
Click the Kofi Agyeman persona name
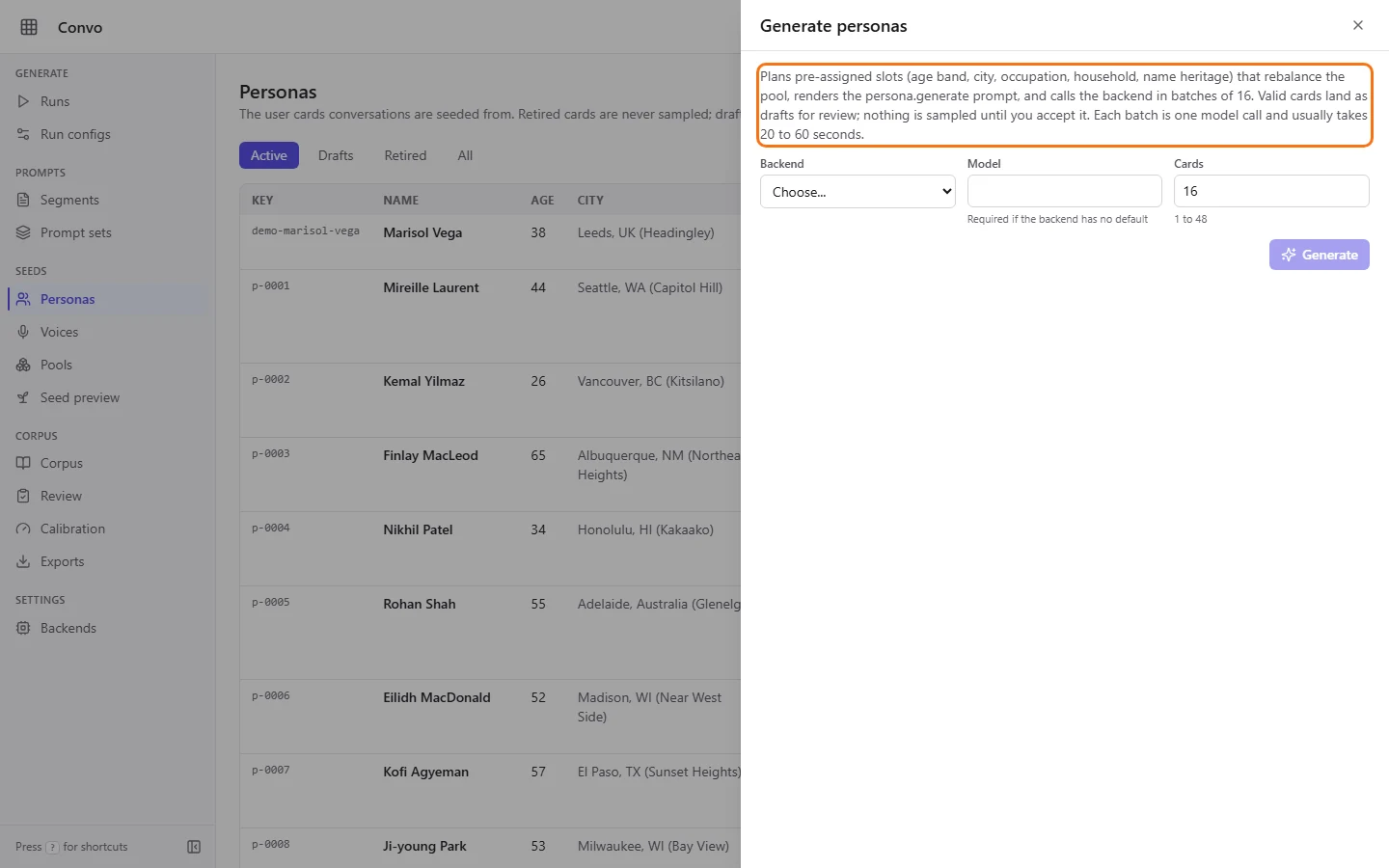coord(425,772)
